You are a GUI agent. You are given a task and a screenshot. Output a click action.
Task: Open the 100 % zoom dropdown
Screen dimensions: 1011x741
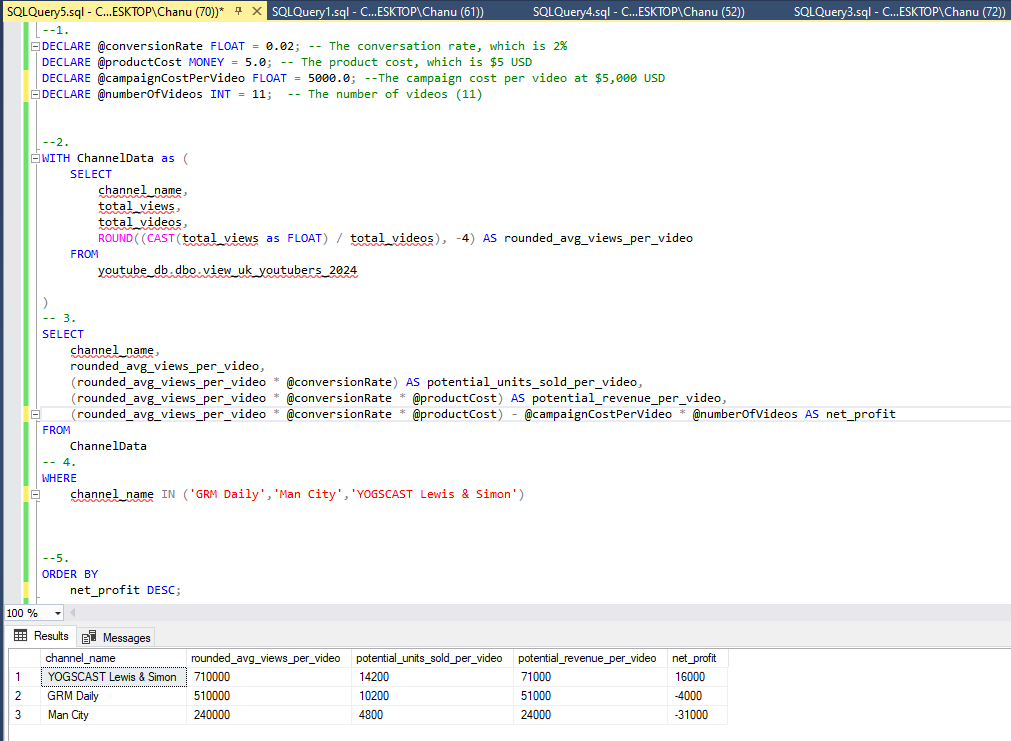click(x=57, y=613)
